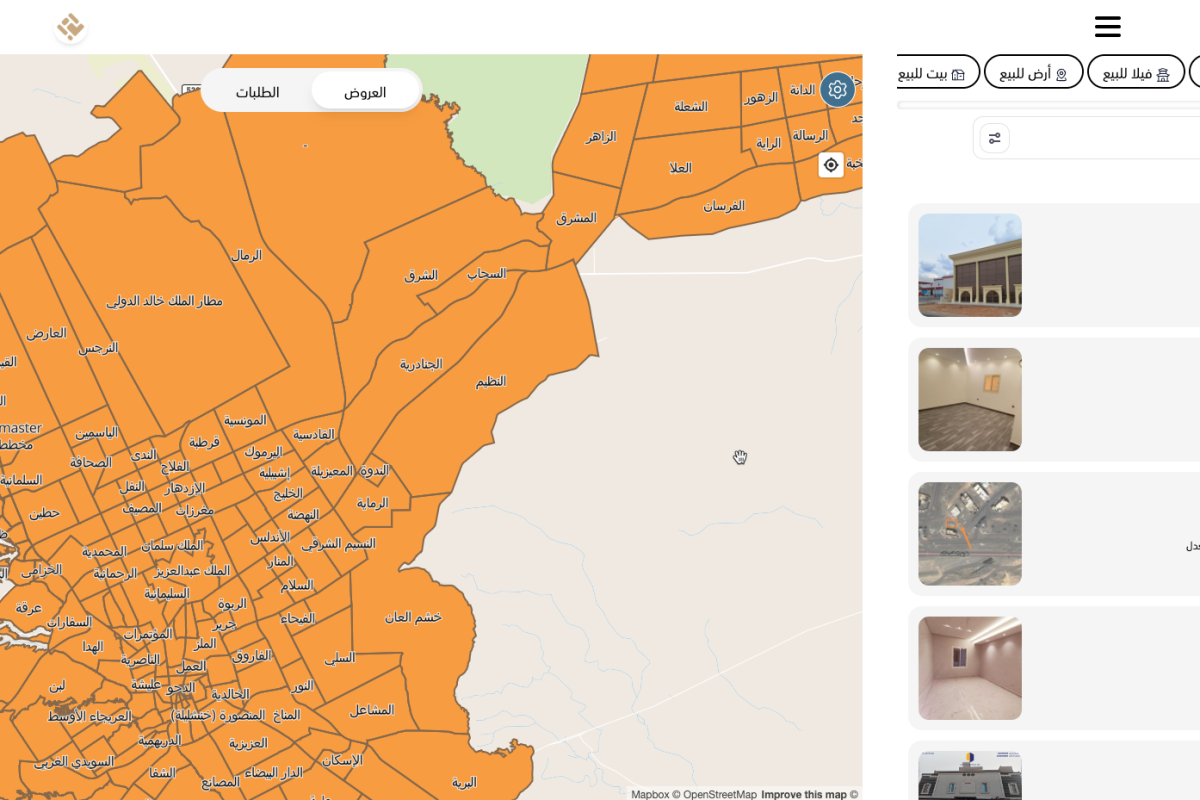1200x800 pixels.
Task: Click the site logo icon
Action: click(x=70, y=27)
